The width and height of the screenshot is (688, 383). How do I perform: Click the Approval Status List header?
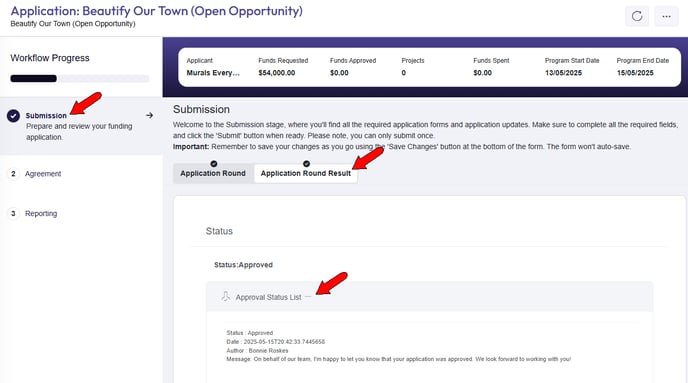(430, 297)
